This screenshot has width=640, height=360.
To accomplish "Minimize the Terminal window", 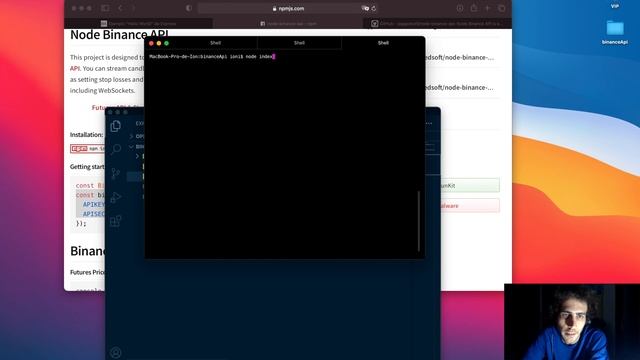I will pyautogui.click(x=159, y=43).
